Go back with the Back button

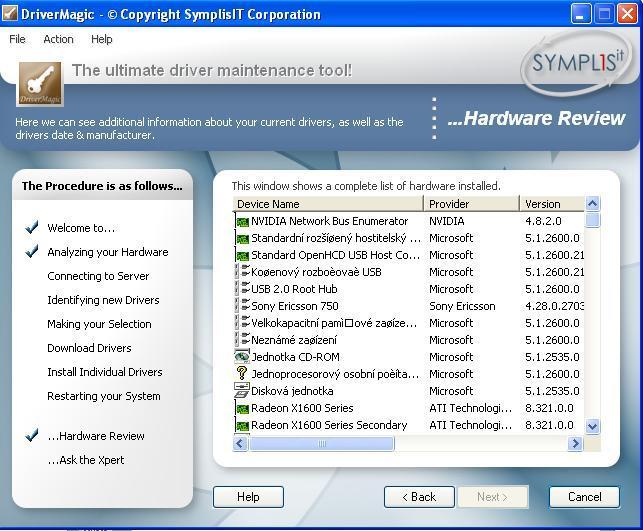point(419,497)
